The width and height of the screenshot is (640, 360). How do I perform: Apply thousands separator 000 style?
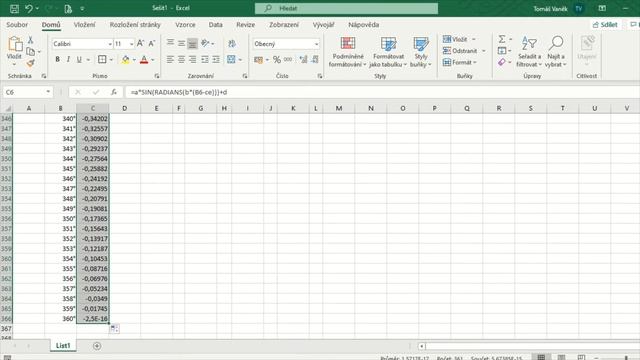point(288,60)
